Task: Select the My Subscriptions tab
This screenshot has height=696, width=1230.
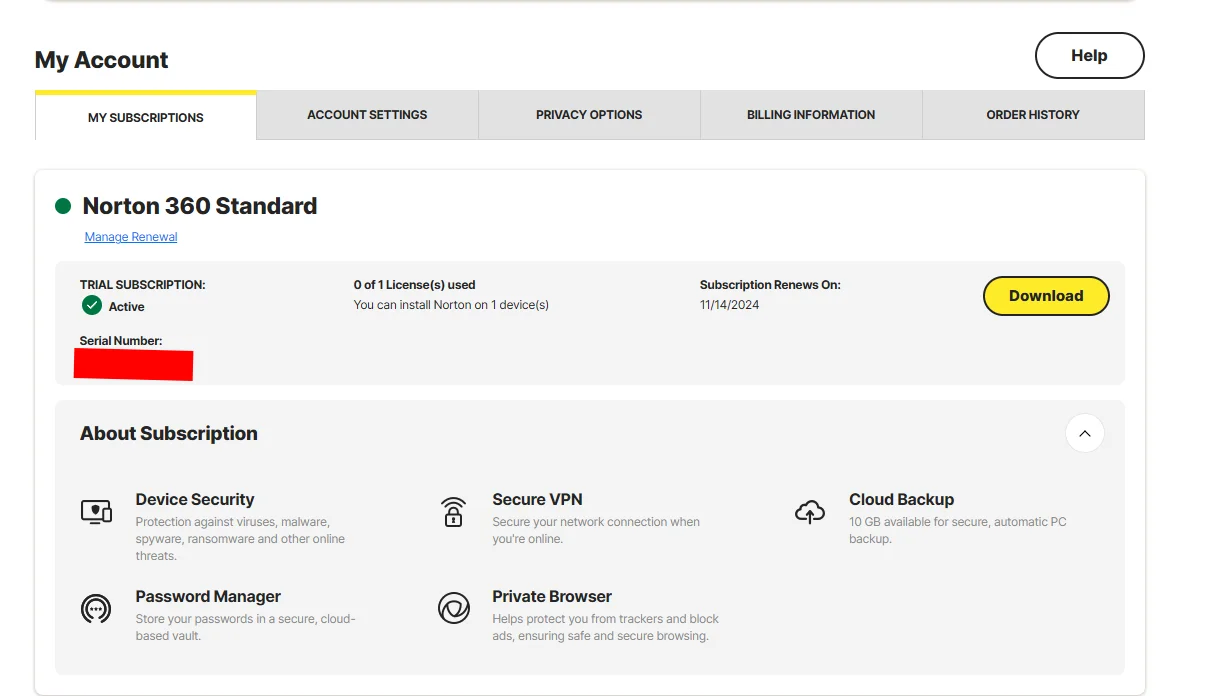Action: (x=146, y=116)
